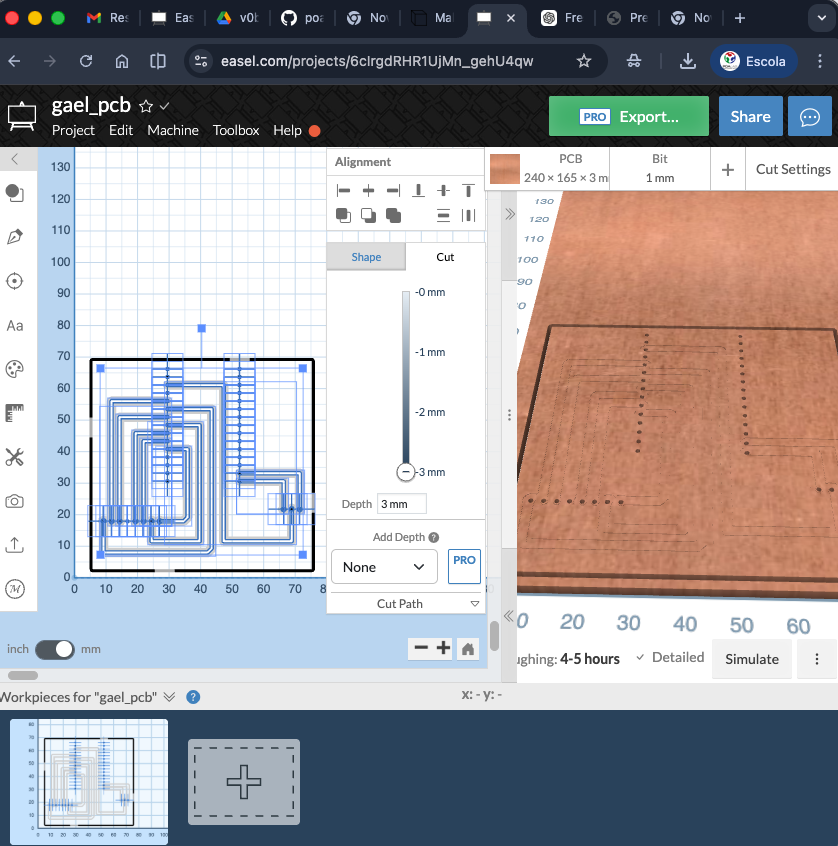The height and width of the screenshot is (846, 838).
Task: Select the drill point target tool
Action: click(15, 281)
